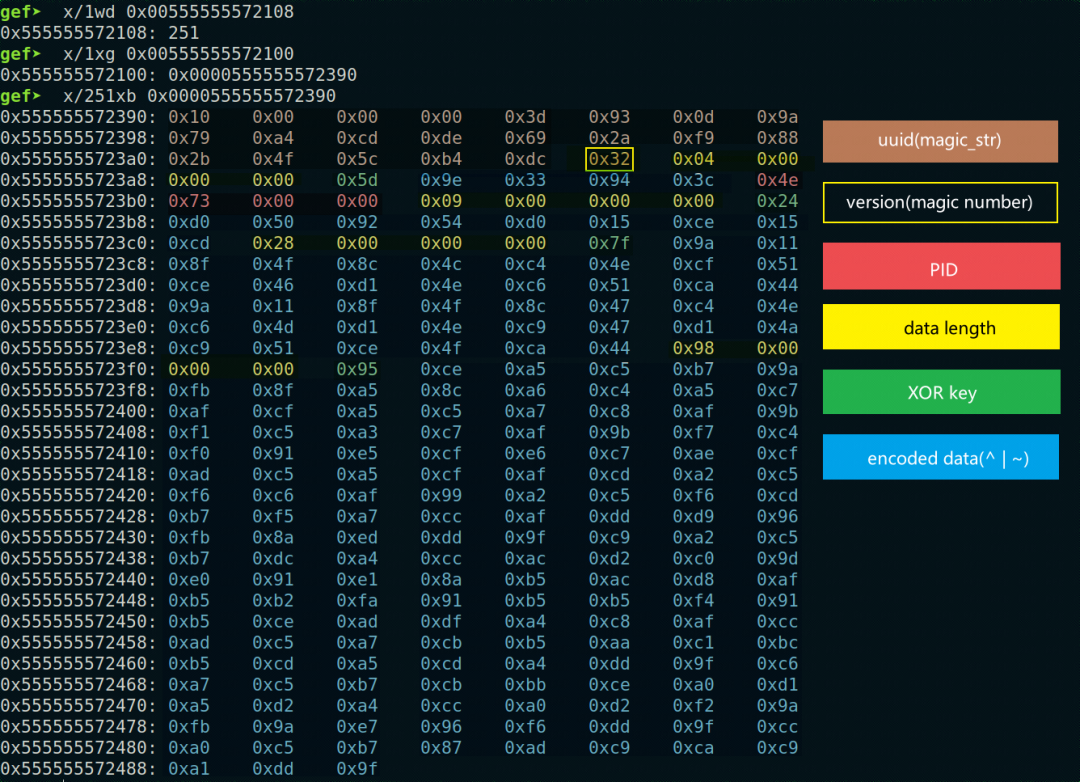Click green byte 0x7f in row 0x5555555723c0
This screenshot has width=1080, height=782.
[x=609, y=243]
